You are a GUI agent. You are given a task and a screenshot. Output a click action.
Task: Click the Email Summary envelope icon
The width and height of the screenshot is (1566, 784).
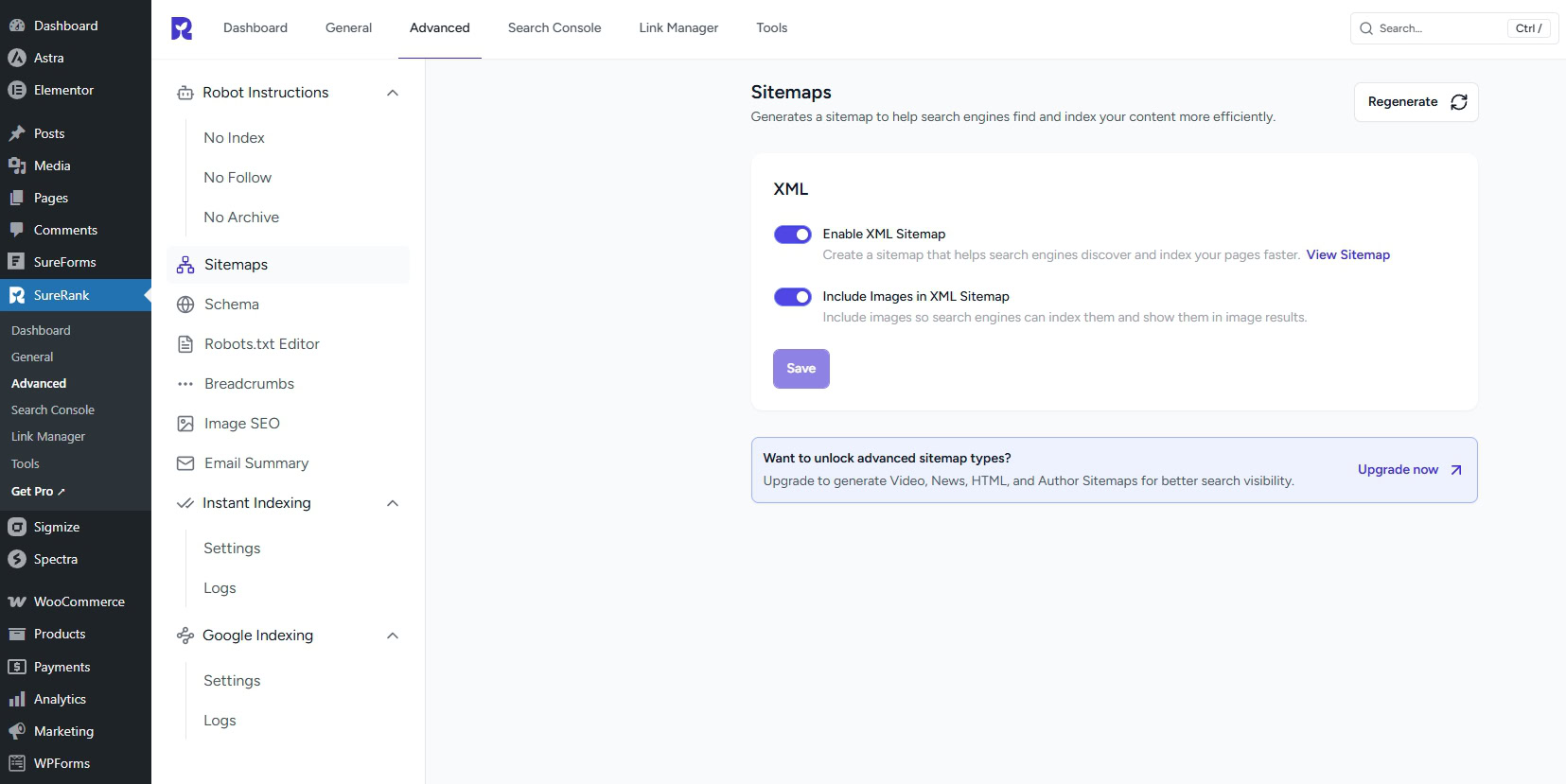[185, 463]
